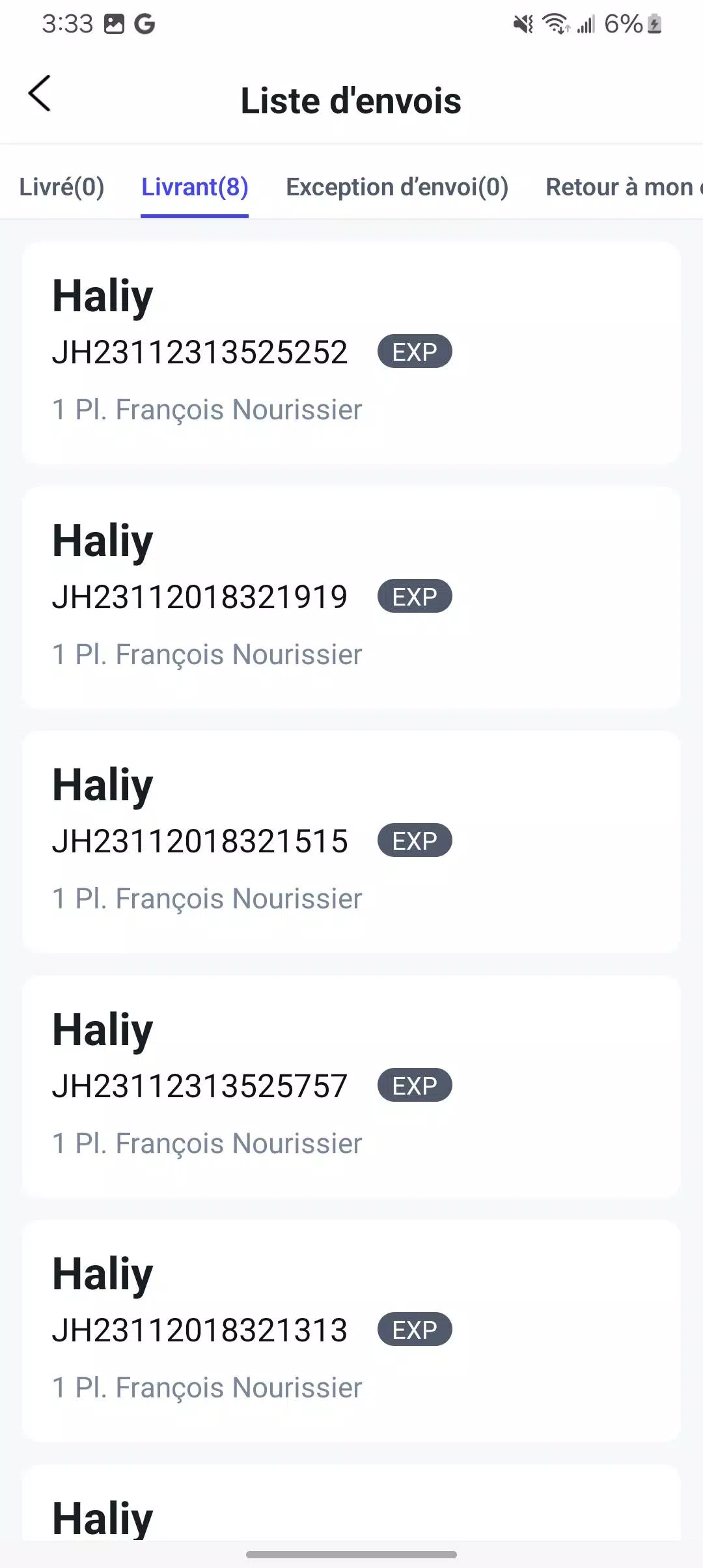Tap the EXP badge for JH23112313525252

tap(415, 352)
